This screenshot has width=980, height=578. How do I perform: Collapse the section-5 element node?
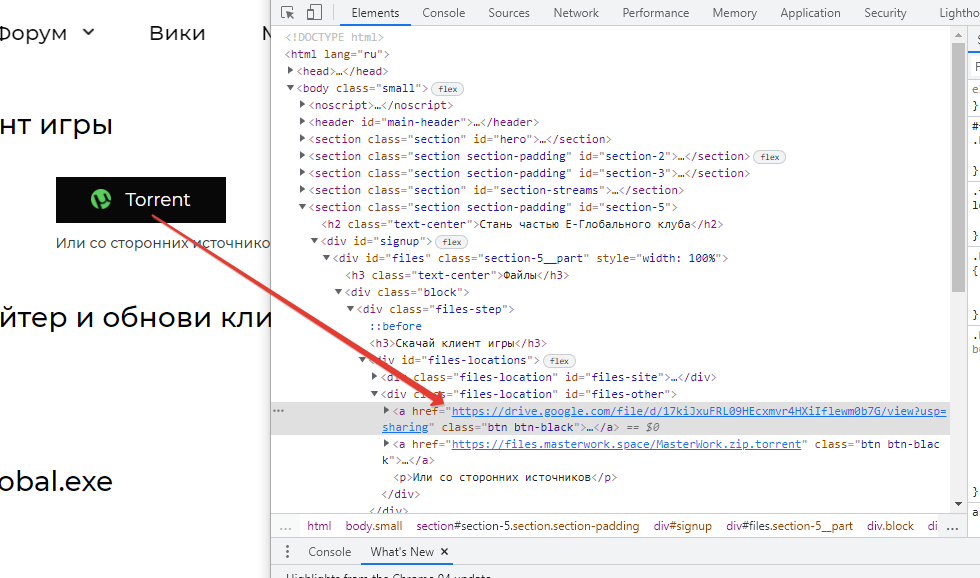coord(302,206)
